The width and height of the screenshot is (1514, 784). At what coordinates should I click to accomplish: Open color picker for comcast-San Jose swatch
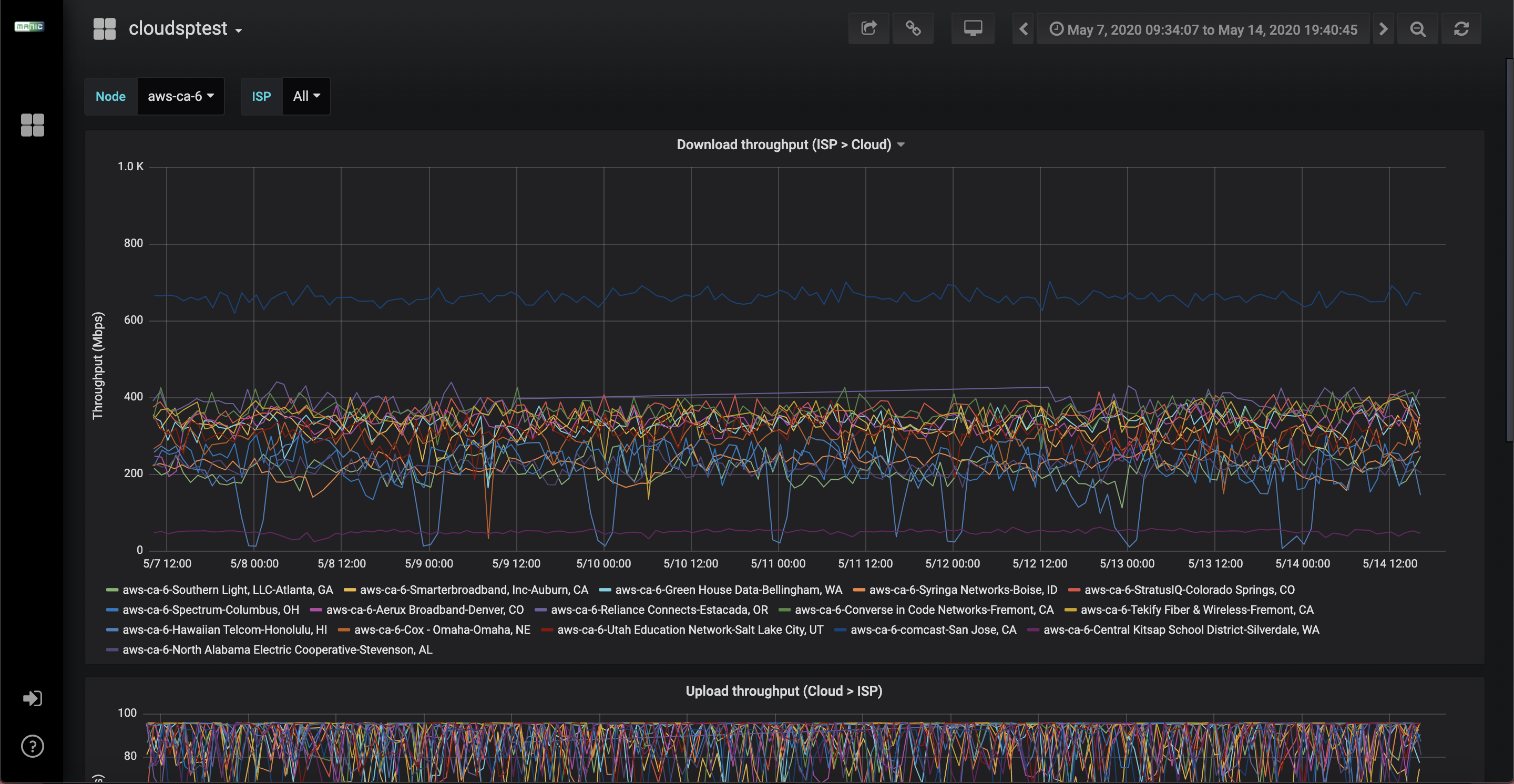(840, 630)
